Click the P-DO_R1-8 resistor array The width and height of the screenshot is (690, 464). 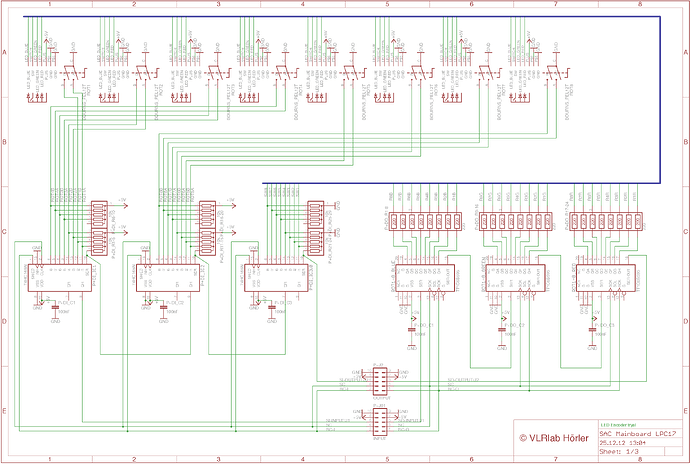click(x=426, y=221)
